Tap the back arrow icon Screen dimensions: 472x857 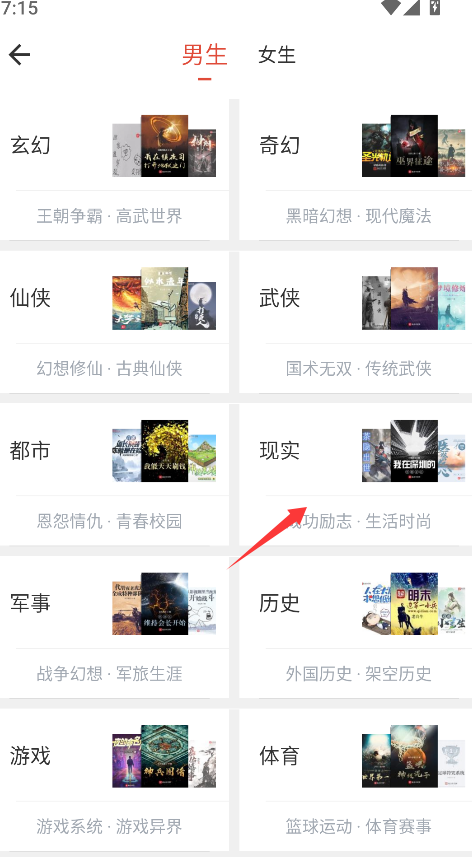pos(20,55)
